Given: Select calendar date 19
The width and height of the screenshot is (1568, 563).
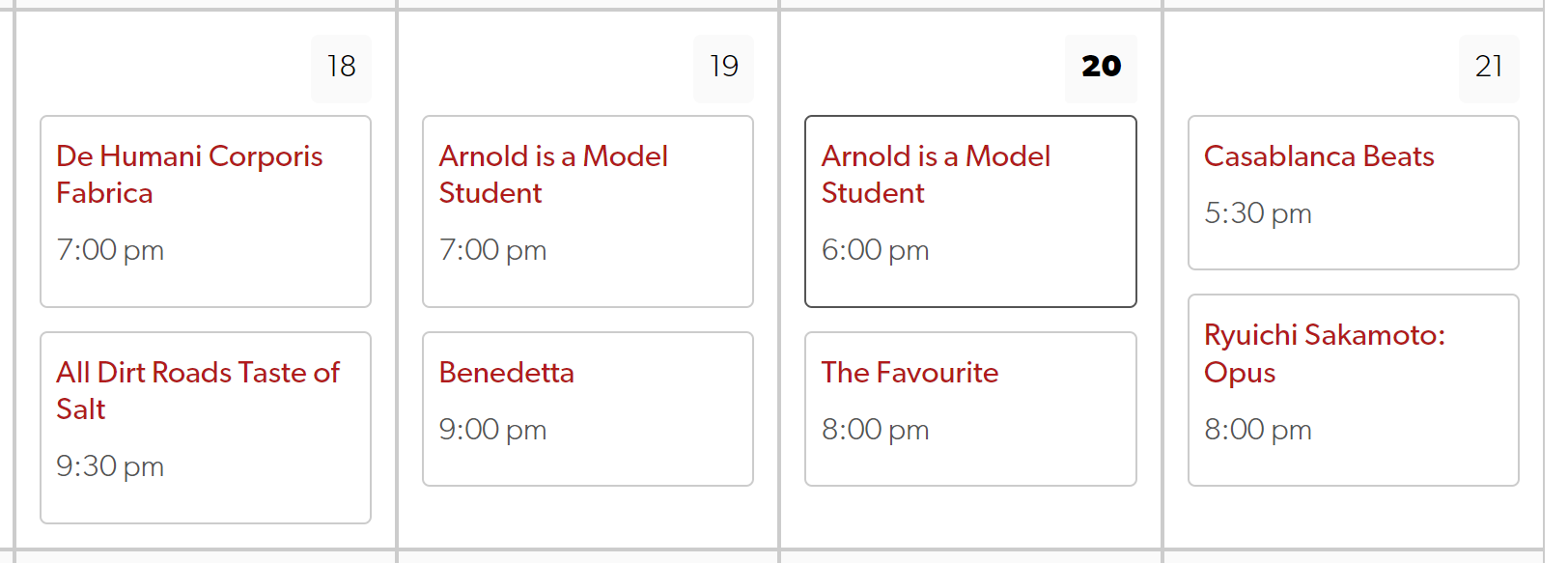Looking at the screenshot, I should tap(723, 68).
